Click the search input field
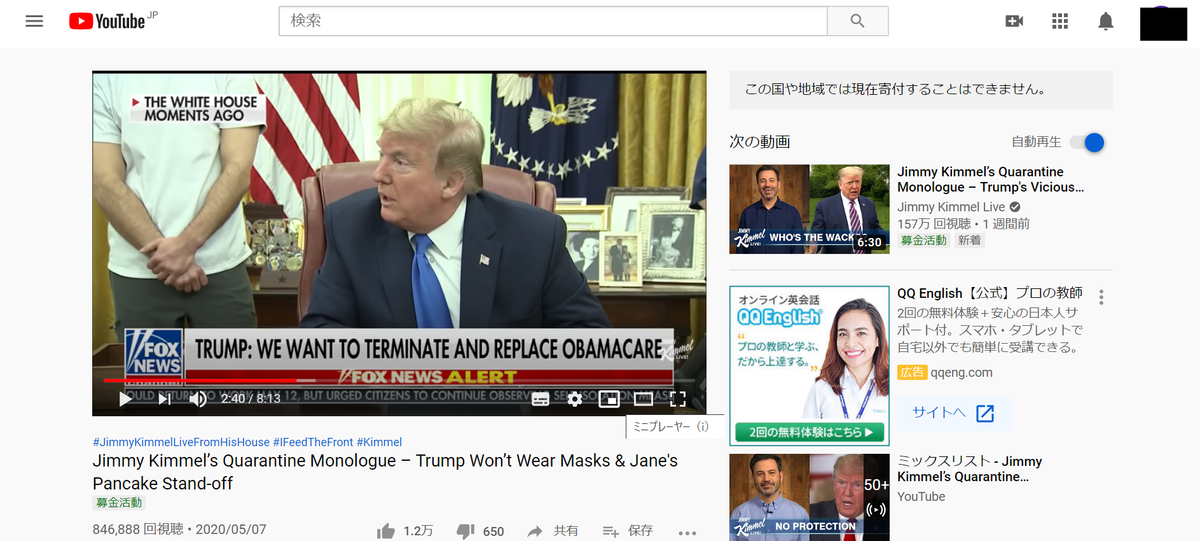1200x541 pixels. click(x=553, y=21)
